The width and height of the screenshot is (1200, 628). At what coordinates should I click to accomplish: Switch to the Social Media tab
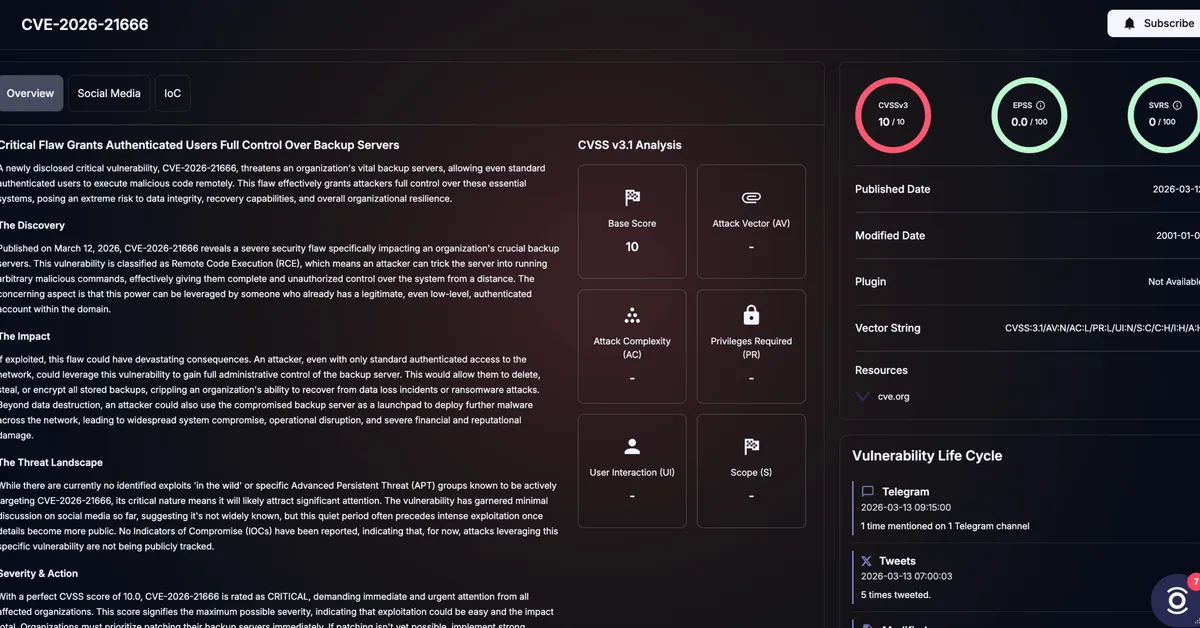click(109, 93)
